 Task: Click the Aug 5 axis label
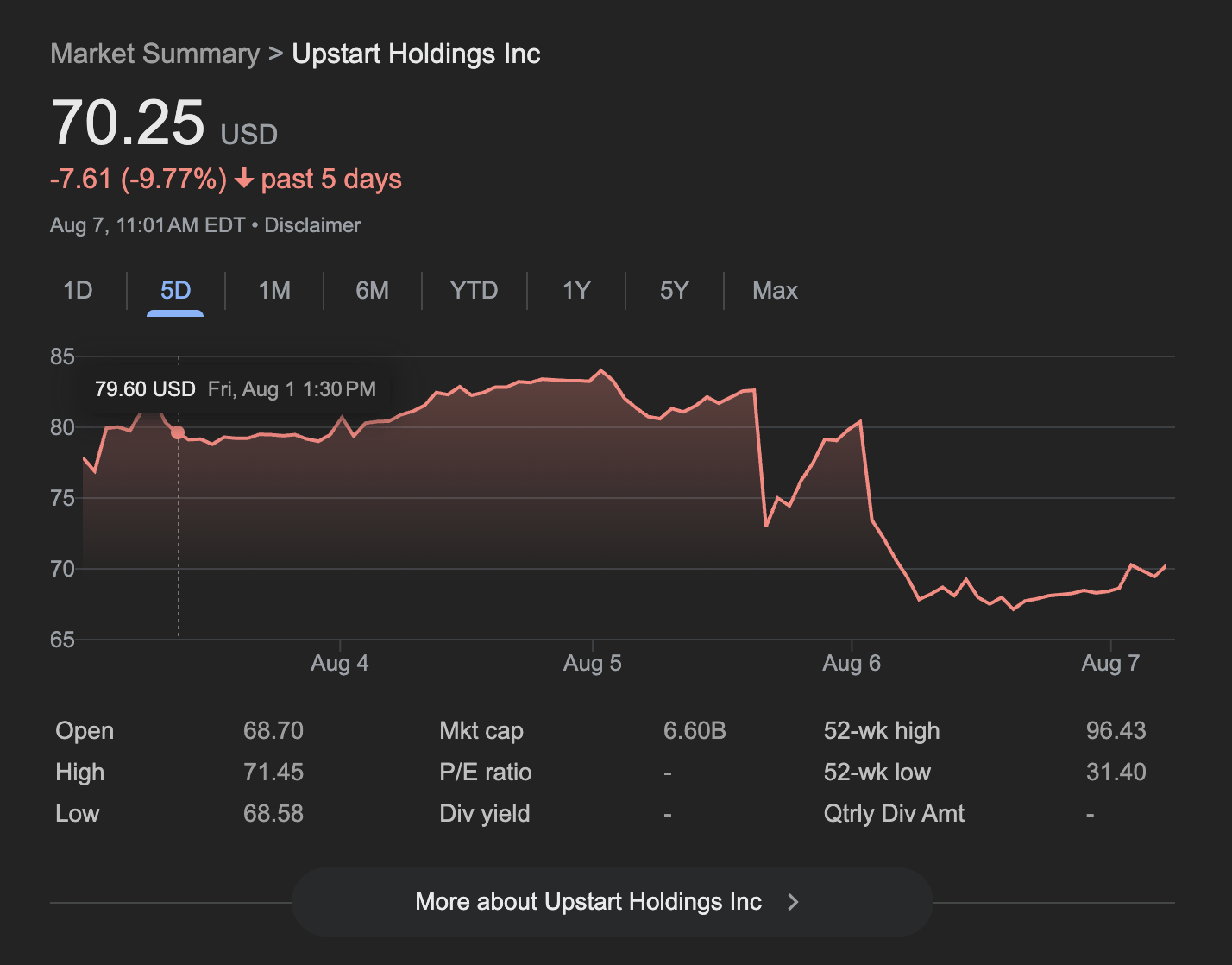point(592,663)
